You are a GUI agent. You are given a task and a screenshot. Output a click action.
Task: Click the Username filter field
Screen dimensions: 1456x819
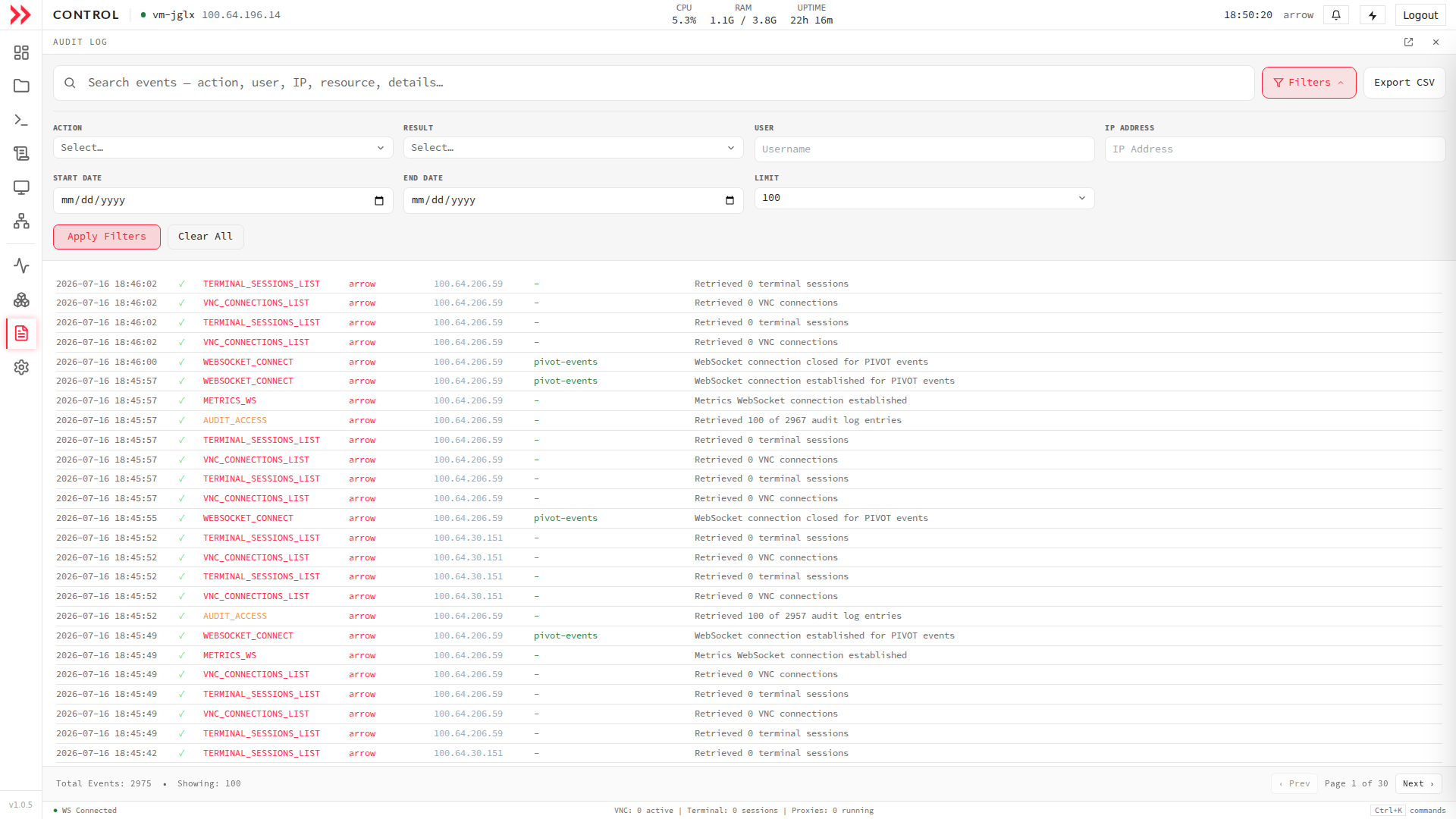click(924, 149)
